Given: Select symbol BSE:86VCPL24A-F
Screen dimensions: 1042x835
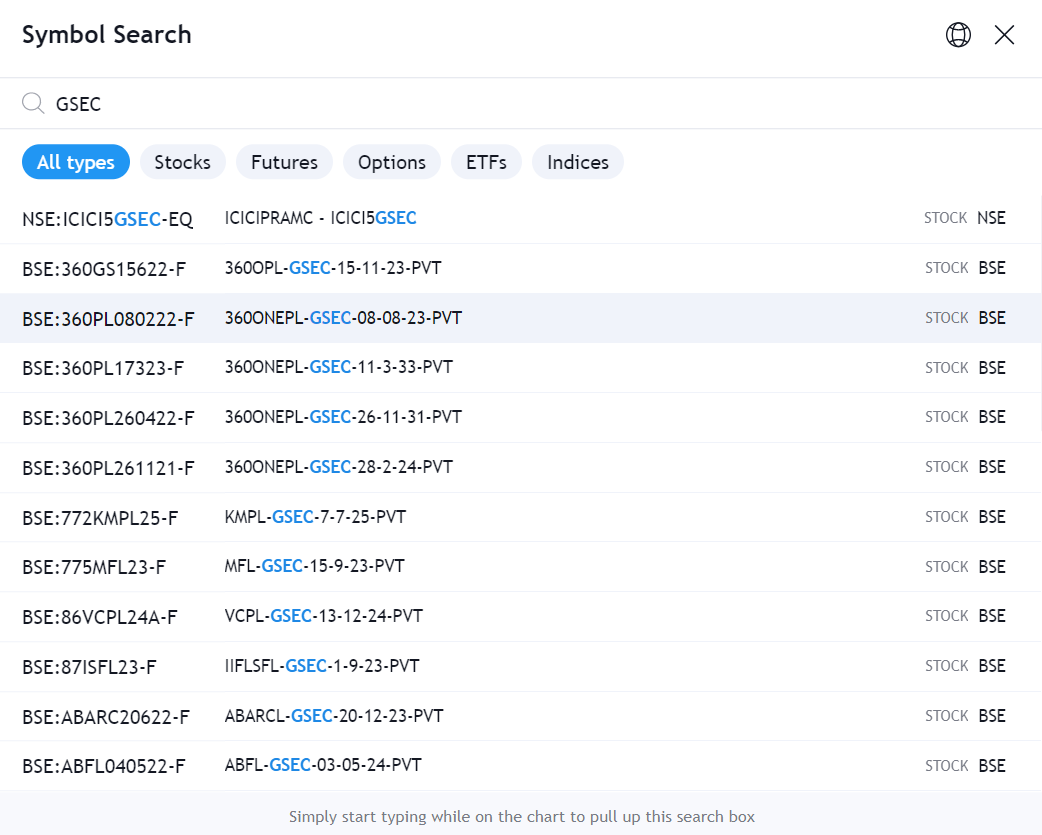Looking at the screenshot, I should [x=100, y=617].
